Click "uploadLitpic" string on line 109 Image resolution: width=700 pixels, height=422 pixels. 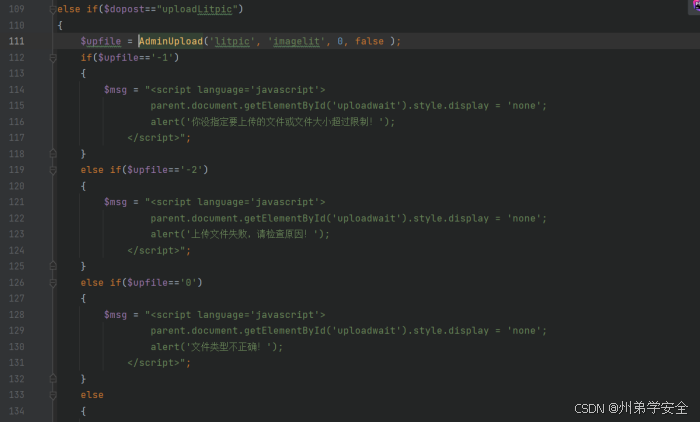tap(197, 9)
